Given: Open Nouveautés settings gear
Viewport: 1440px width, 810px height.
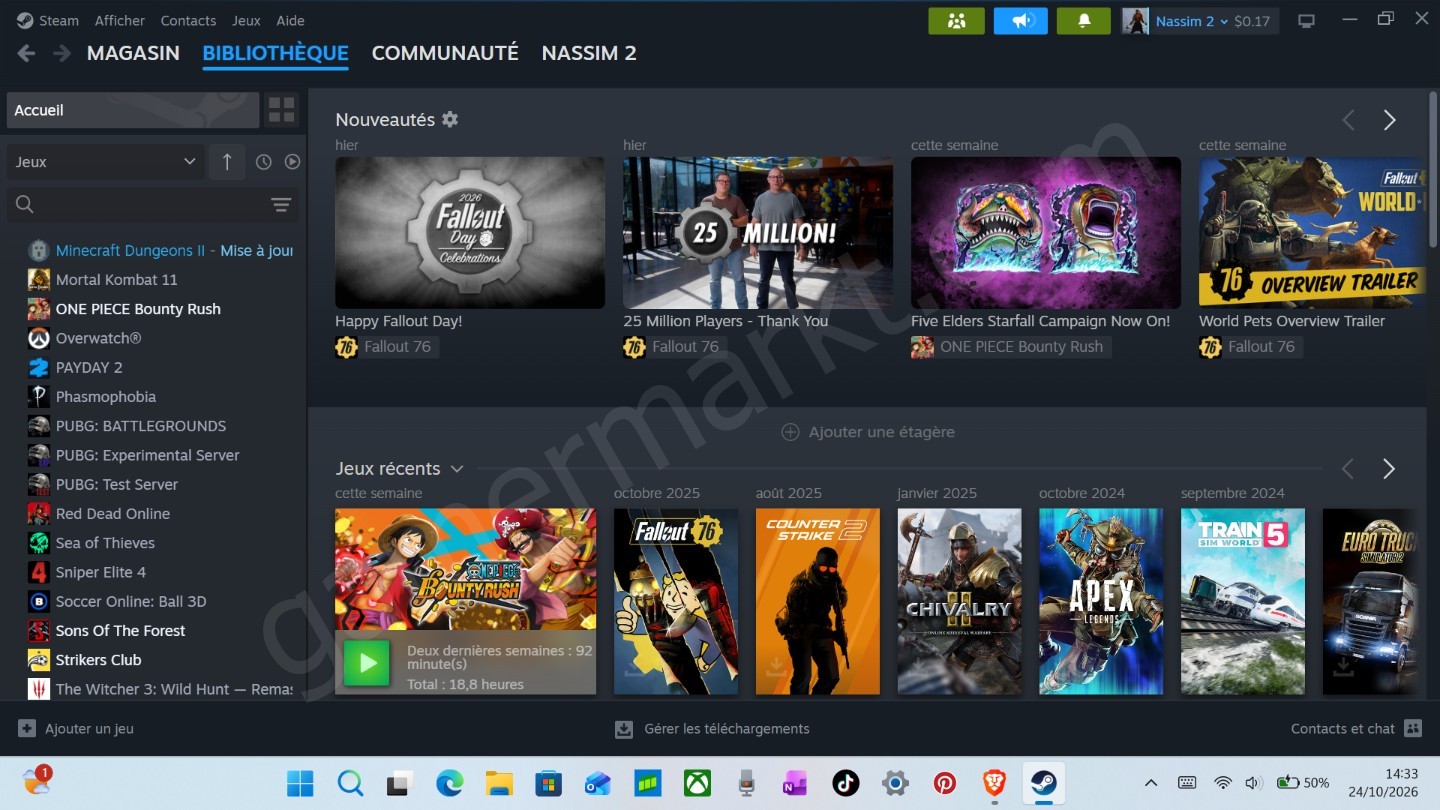Looking at the screenshot, I should (450, 119).
